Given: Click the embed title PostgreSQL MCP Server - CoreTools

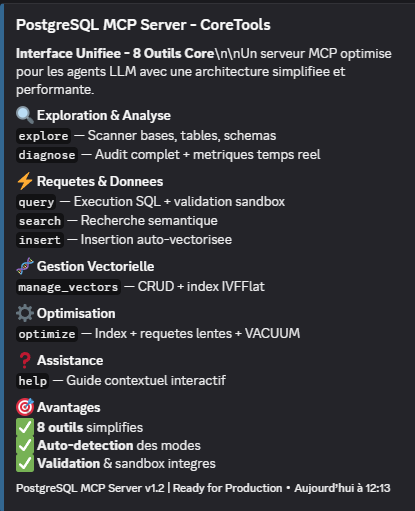Looking at the screenshot, I should [143, 25].
